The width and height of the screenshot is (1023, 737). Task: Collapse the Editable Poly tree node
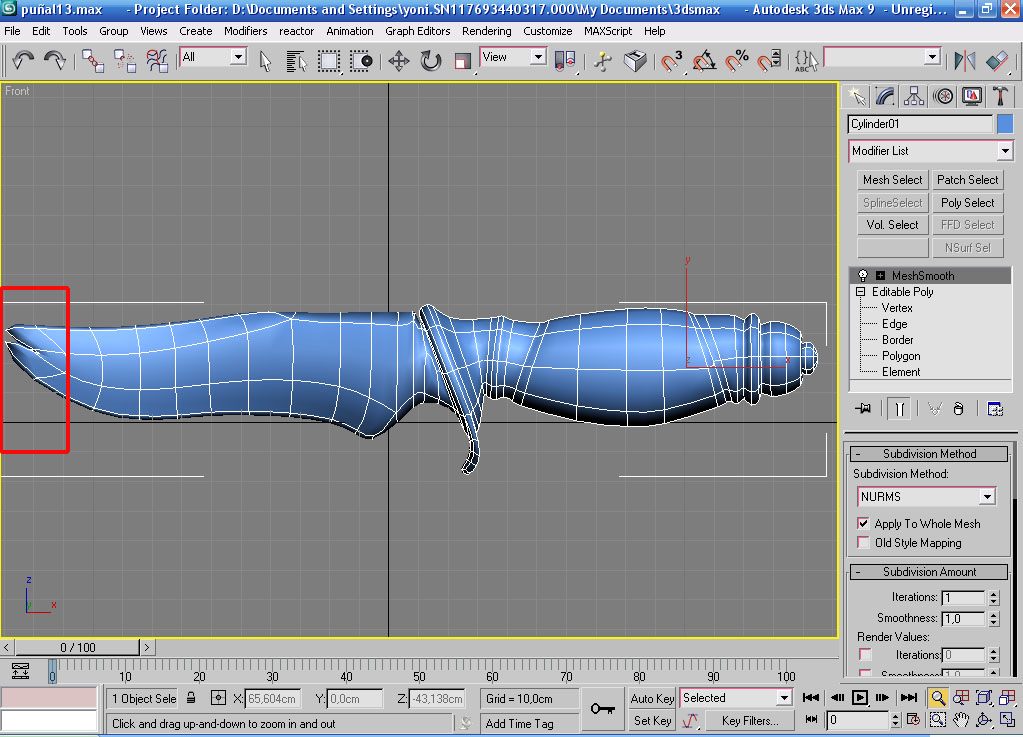click(x=860, y=292)
